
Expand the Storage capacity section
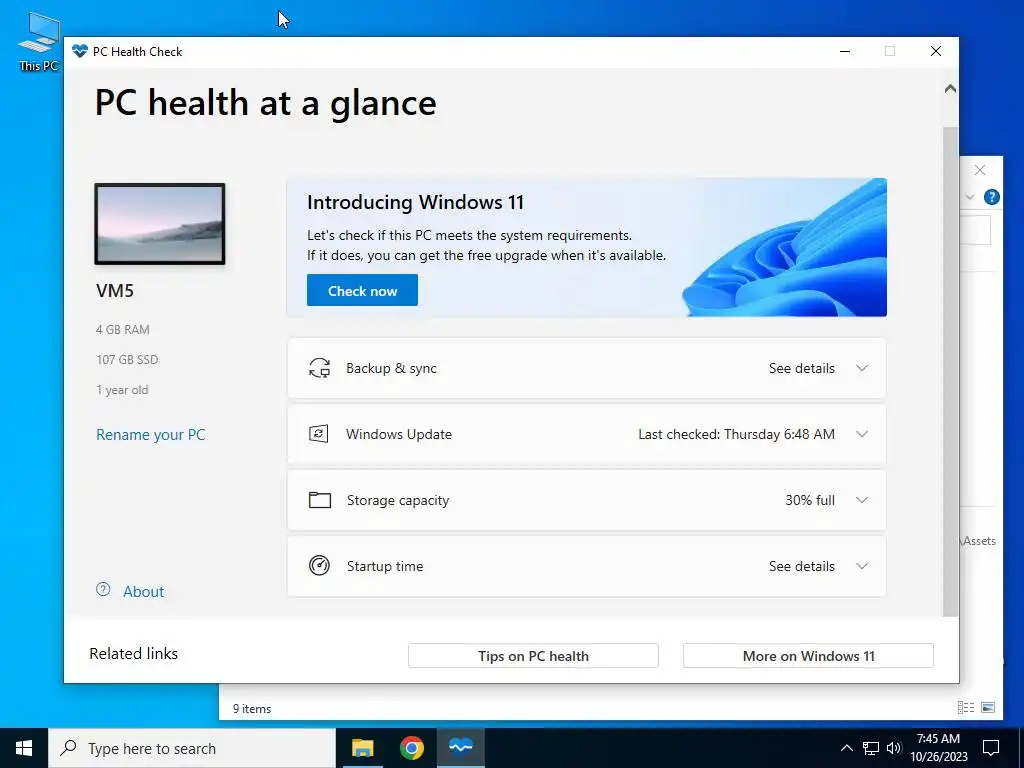click(x=862, y=500)
